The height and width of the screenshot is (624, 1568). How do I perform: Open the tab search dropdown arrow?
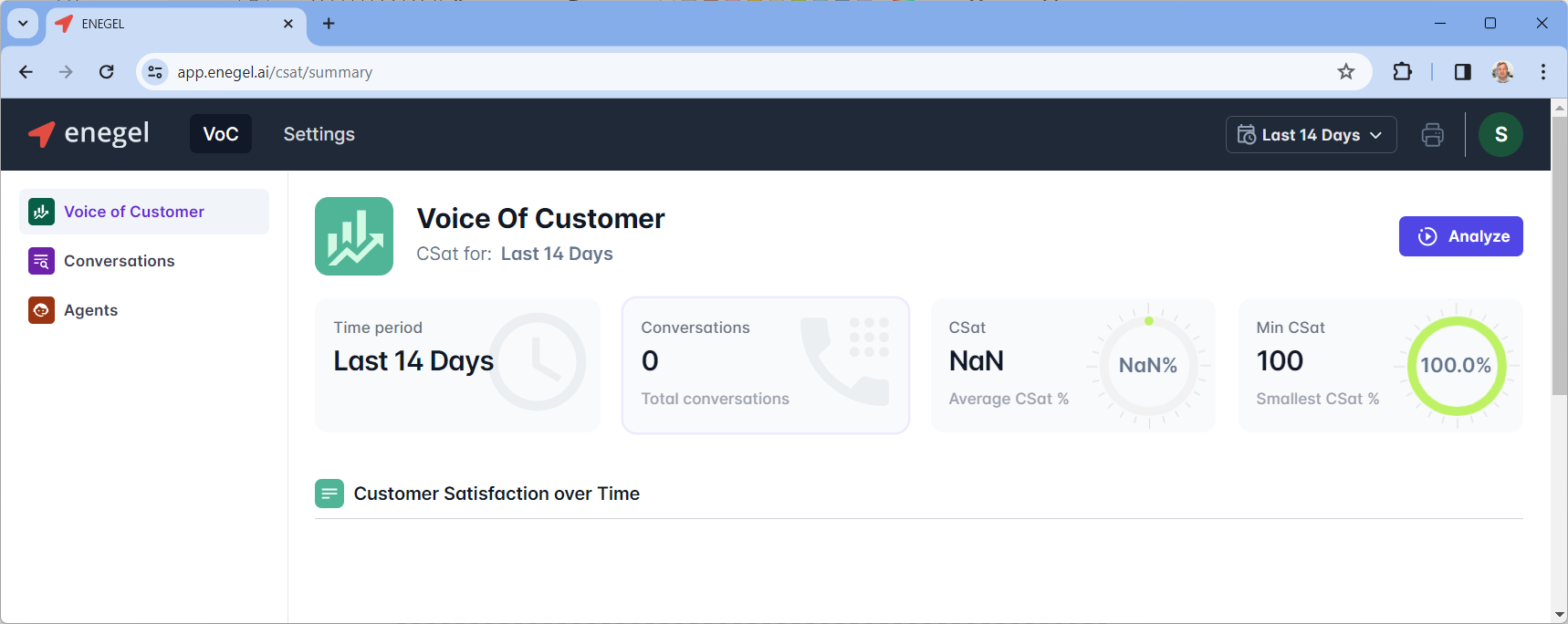23,24
